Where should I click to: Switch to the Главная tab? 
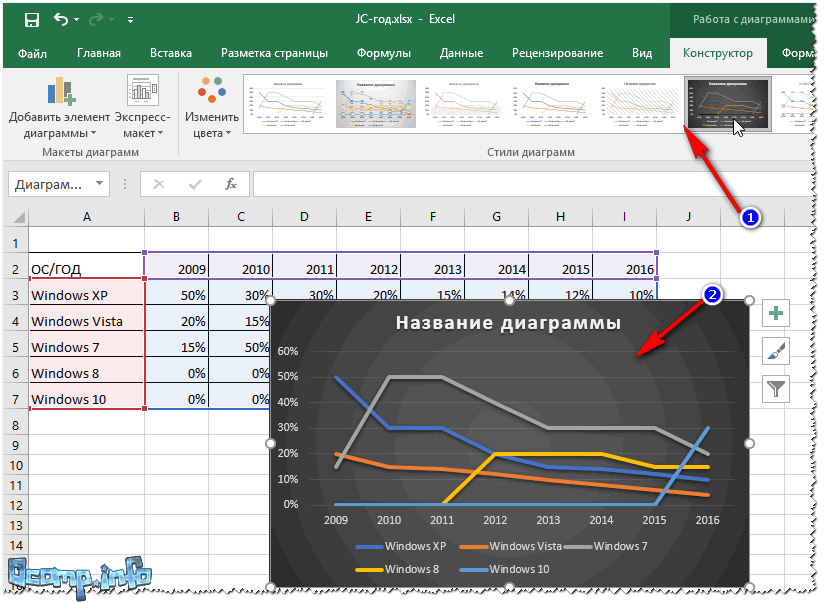point(99,53)
